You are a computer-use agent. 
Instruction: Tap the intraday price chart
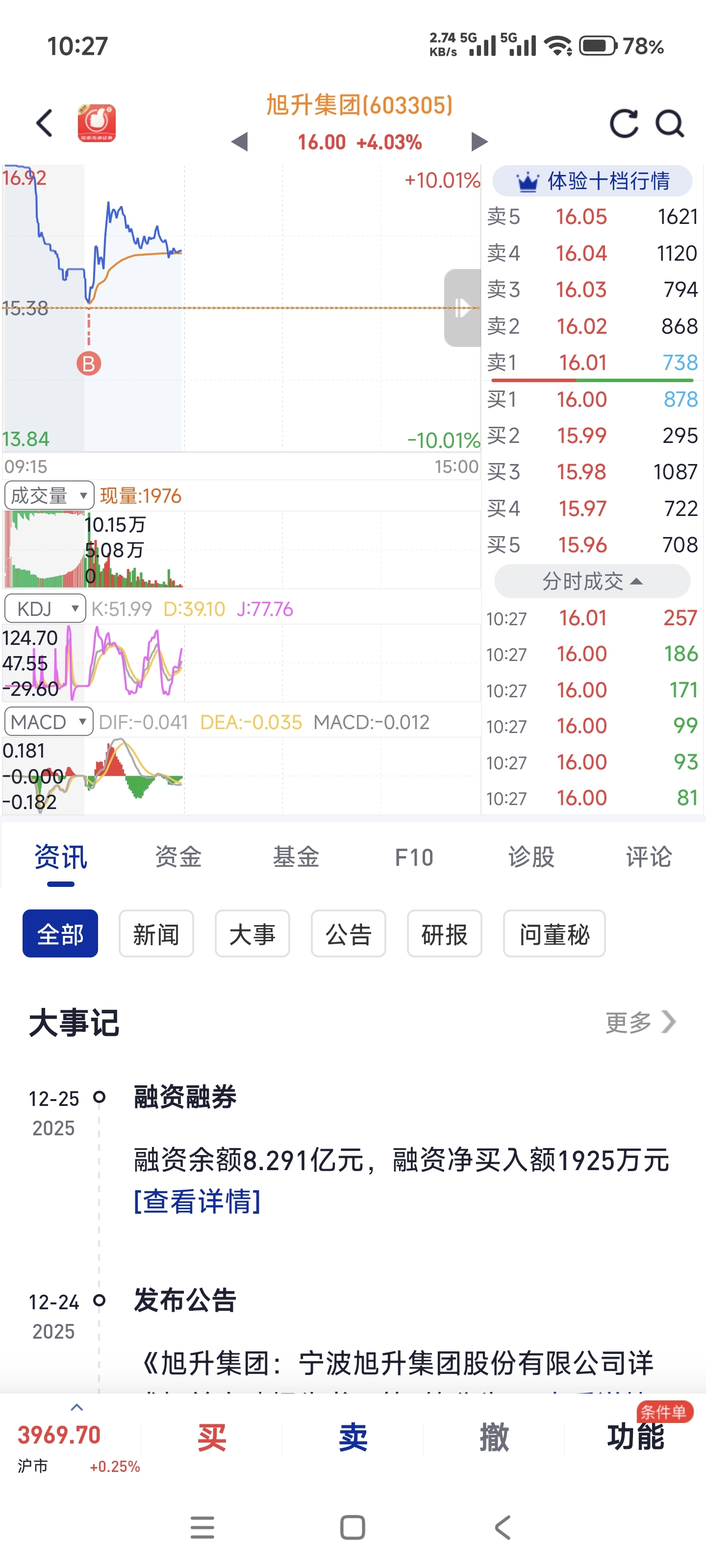point(241,308)
